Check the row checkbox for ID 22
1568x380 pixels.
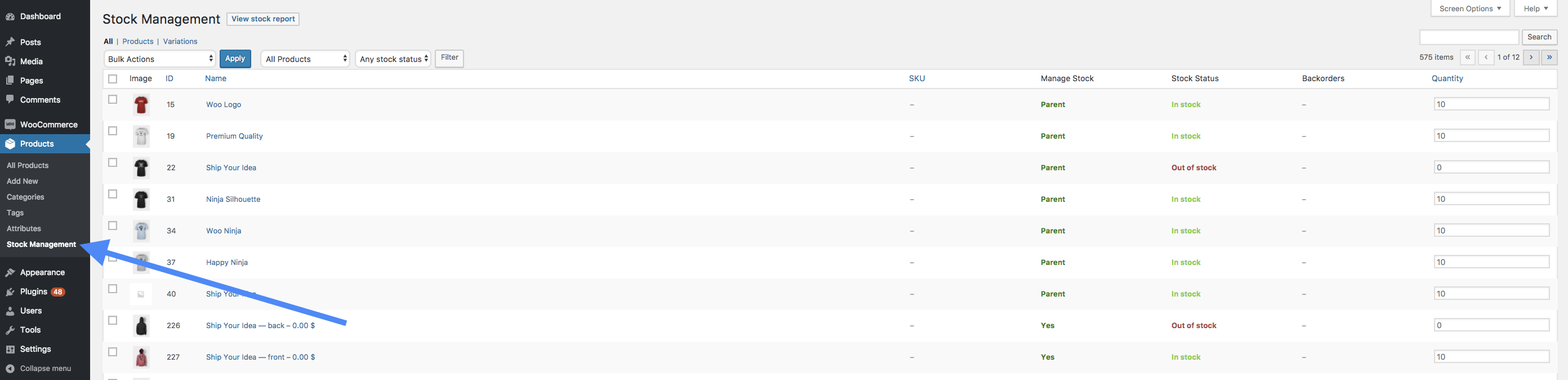click(x=113, y=162)
